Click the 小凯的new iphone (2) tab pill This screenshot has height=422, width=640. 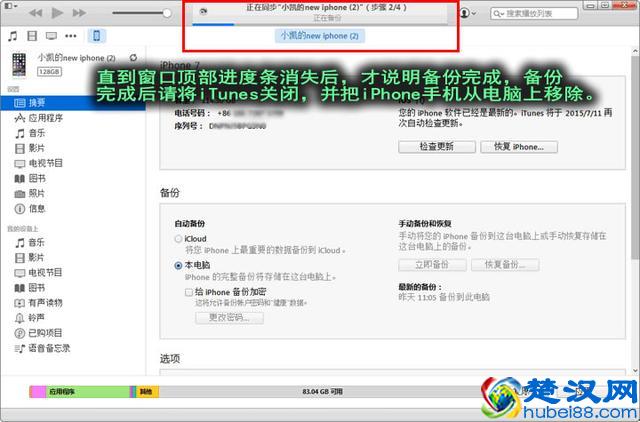pos(320,36)
